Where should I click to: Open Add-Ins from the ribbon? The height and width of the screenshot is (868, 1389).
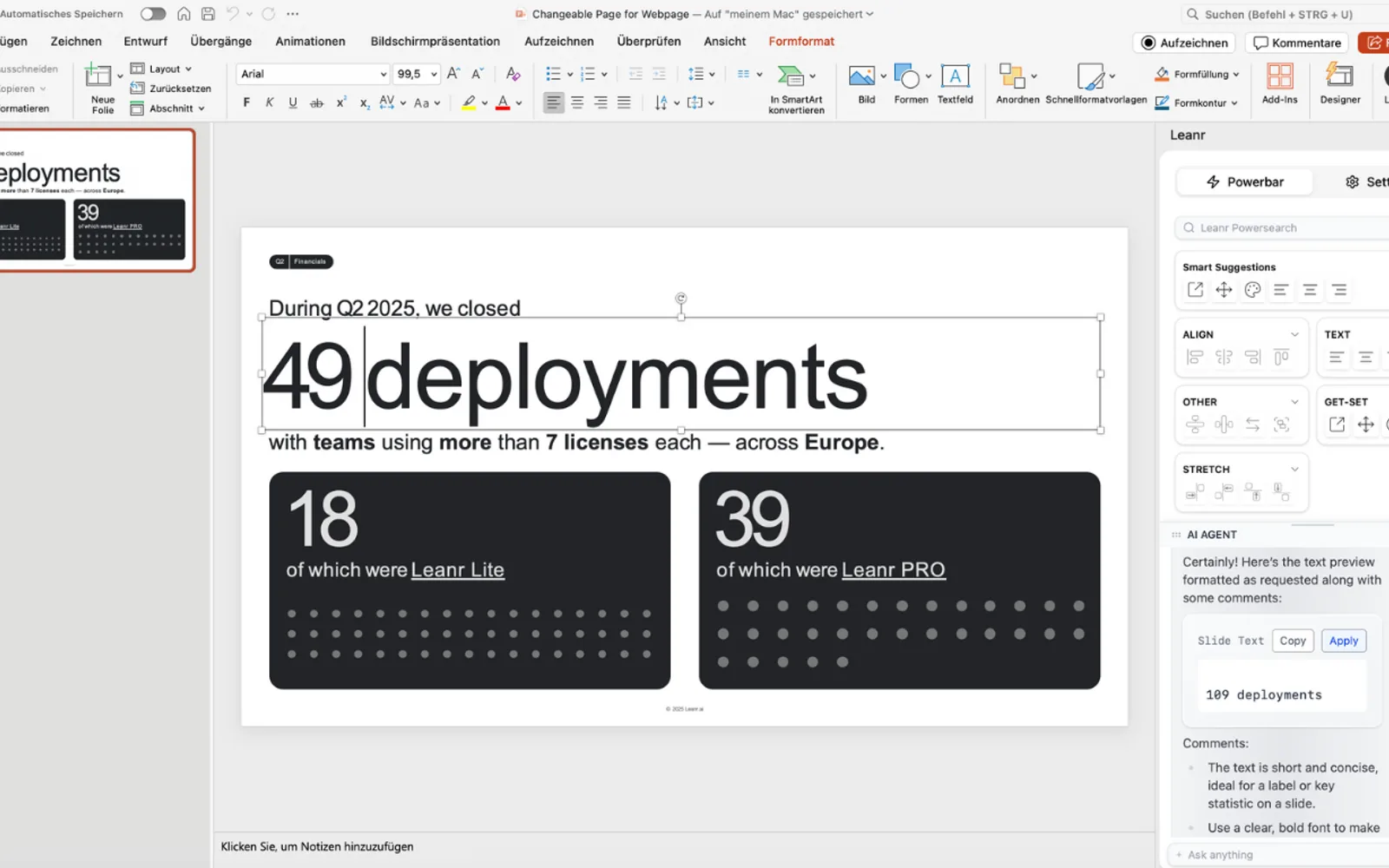pyautogui.click(x=1280, y=84)
